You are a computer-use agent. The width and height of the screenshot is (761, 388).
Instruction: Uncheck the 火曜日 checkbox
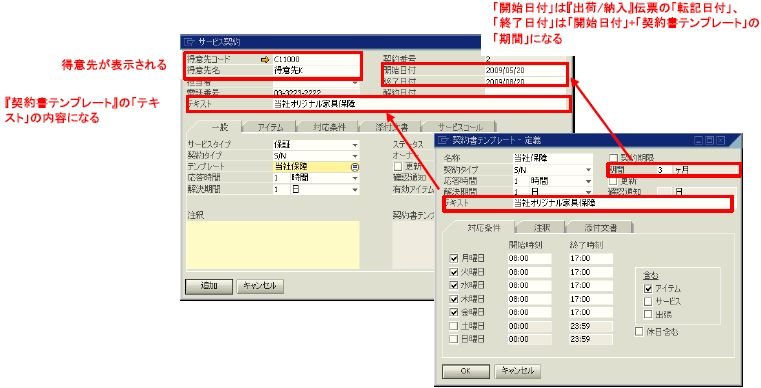click(x=454, y=272)
